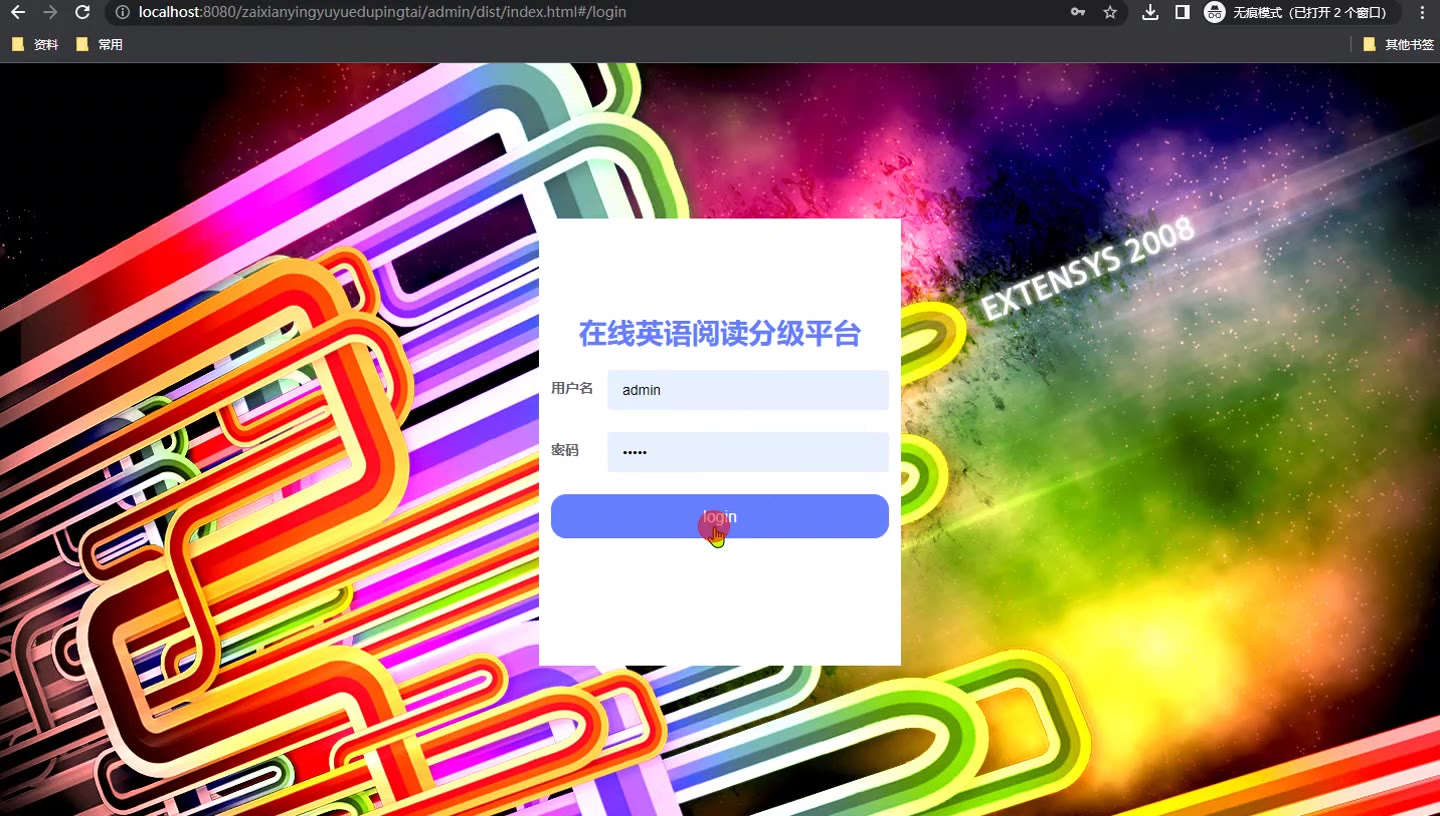
Task: Bookmark this page with the star icon
Action: click(x=1110, y=12)
